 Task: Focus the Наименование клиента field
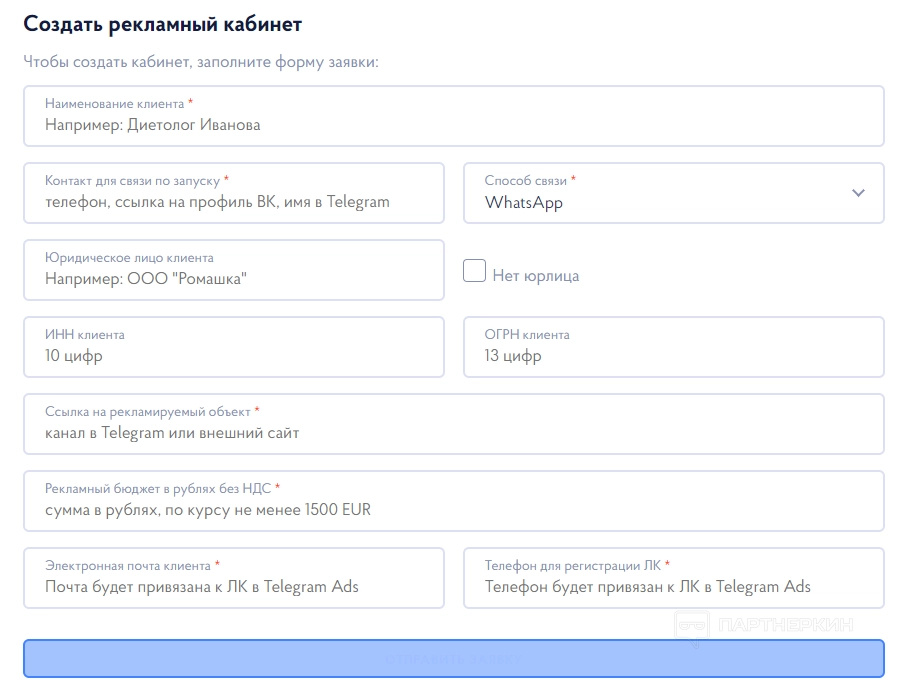click(x=453, y=125)
